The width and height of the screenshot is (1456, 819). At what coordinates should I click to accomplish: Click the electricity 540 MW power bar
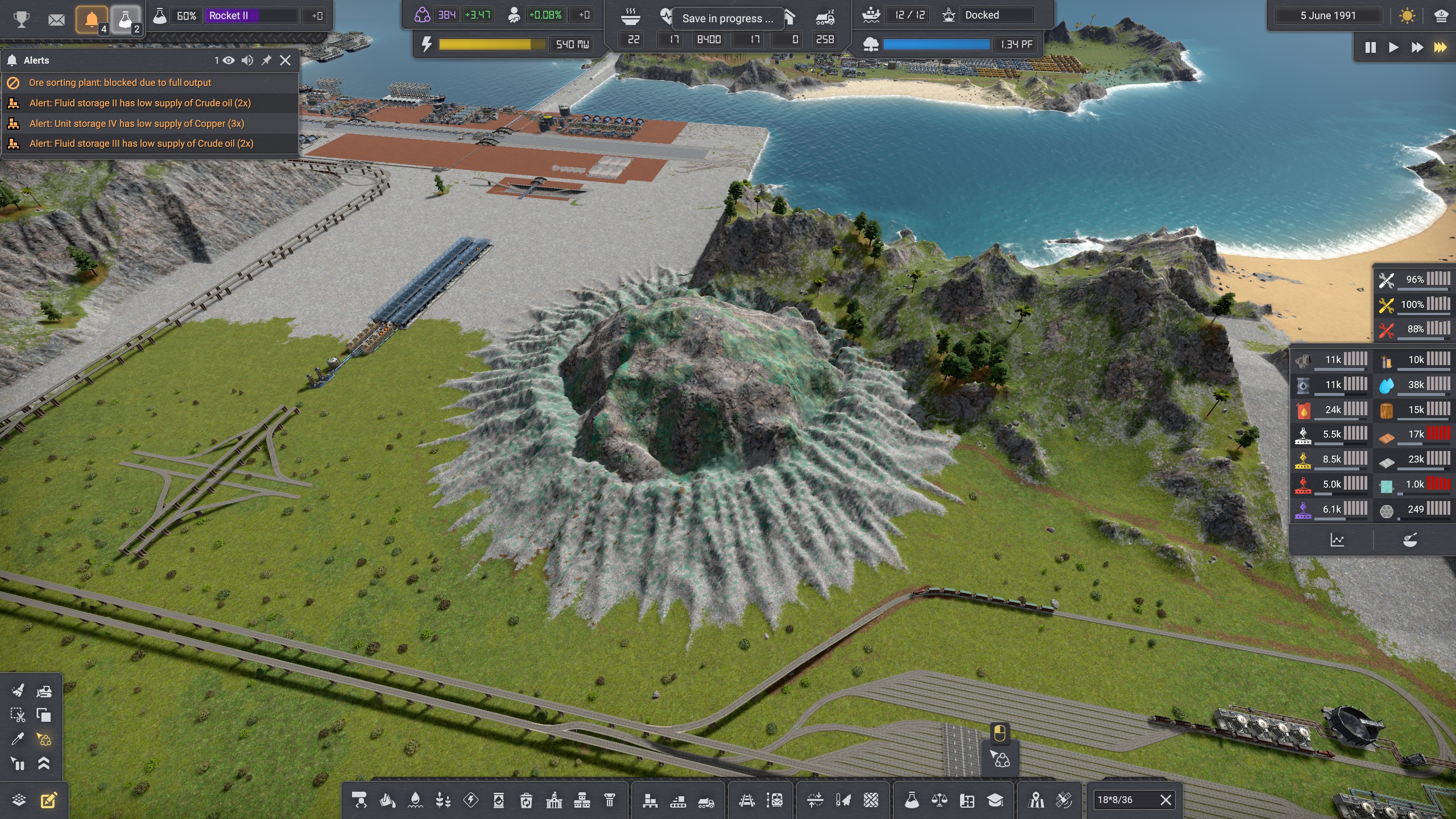tap(492, 44)
